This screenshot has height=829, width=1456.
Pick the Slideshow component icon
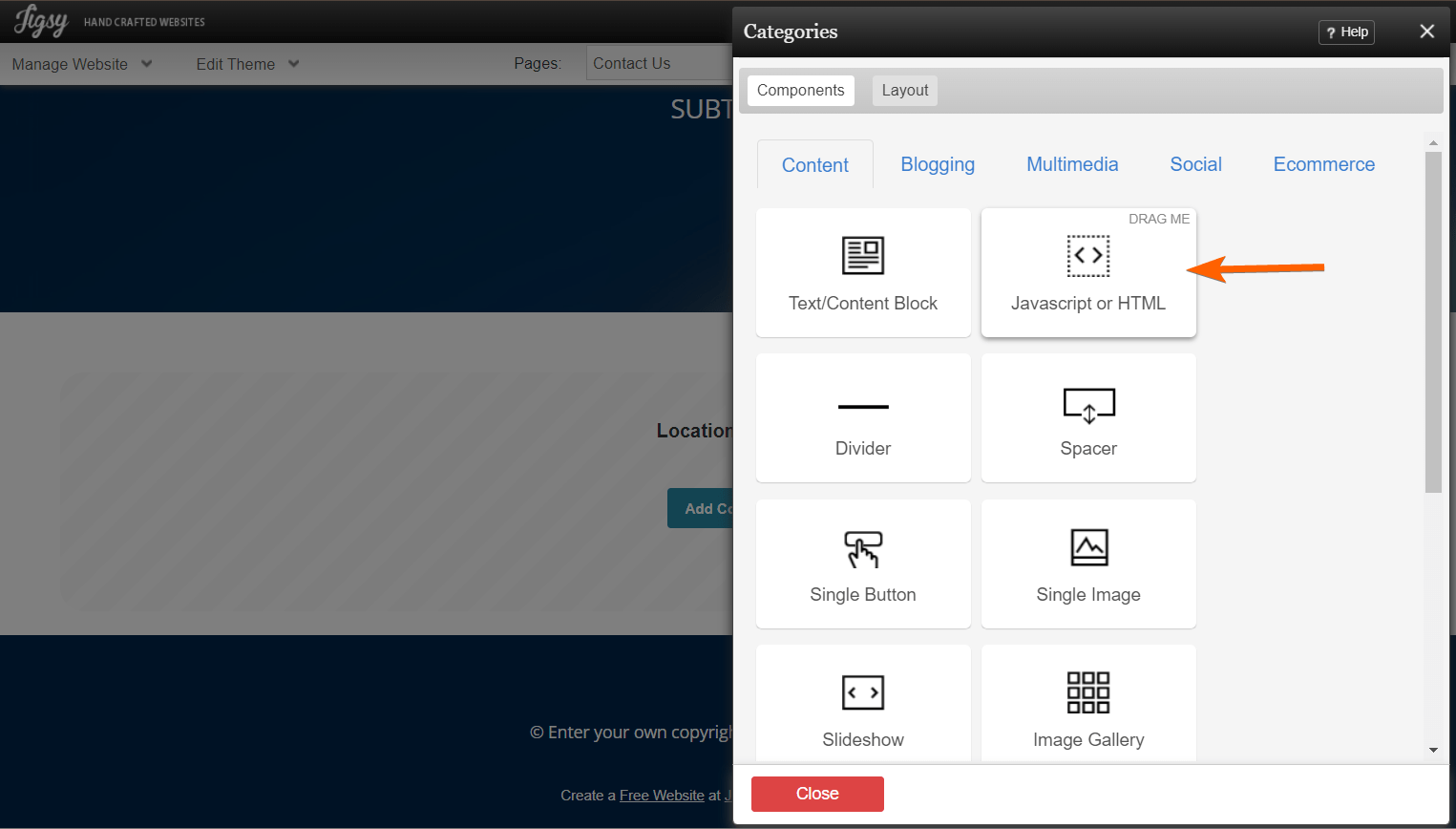tap(862, 692)
